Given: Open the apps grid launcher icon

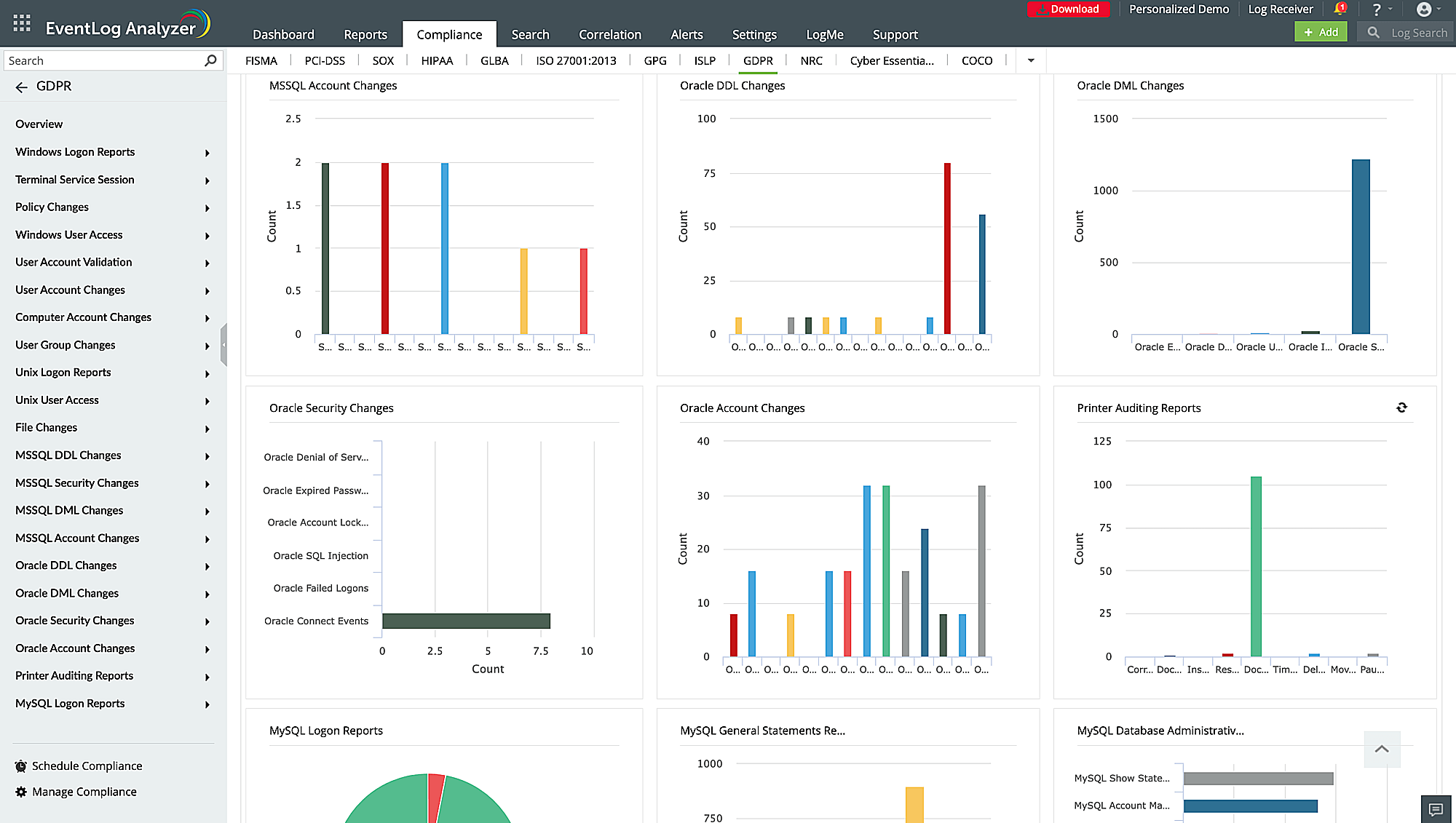Looking at the screenshot, I should (x=22, y=23).
